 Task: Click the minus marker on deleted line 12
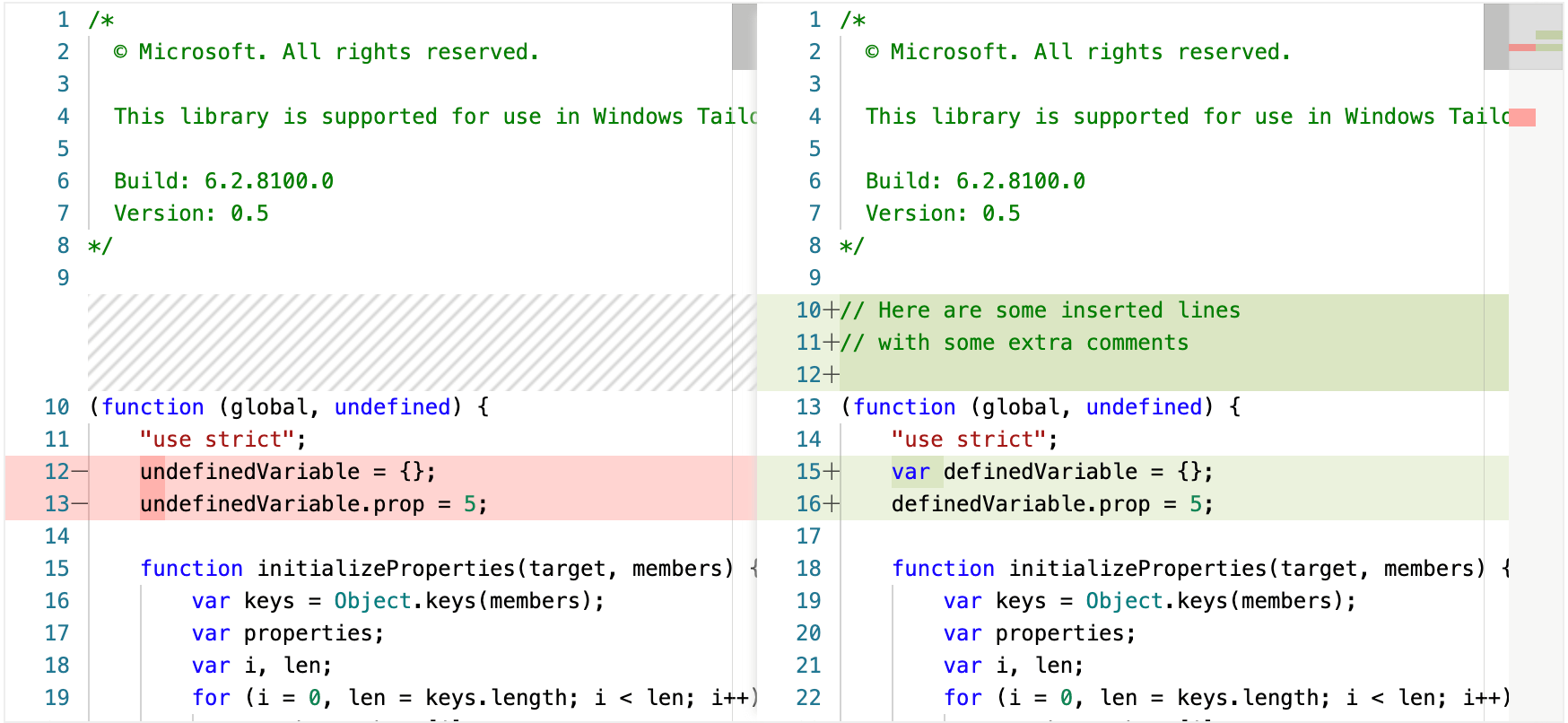coord(80,472)
